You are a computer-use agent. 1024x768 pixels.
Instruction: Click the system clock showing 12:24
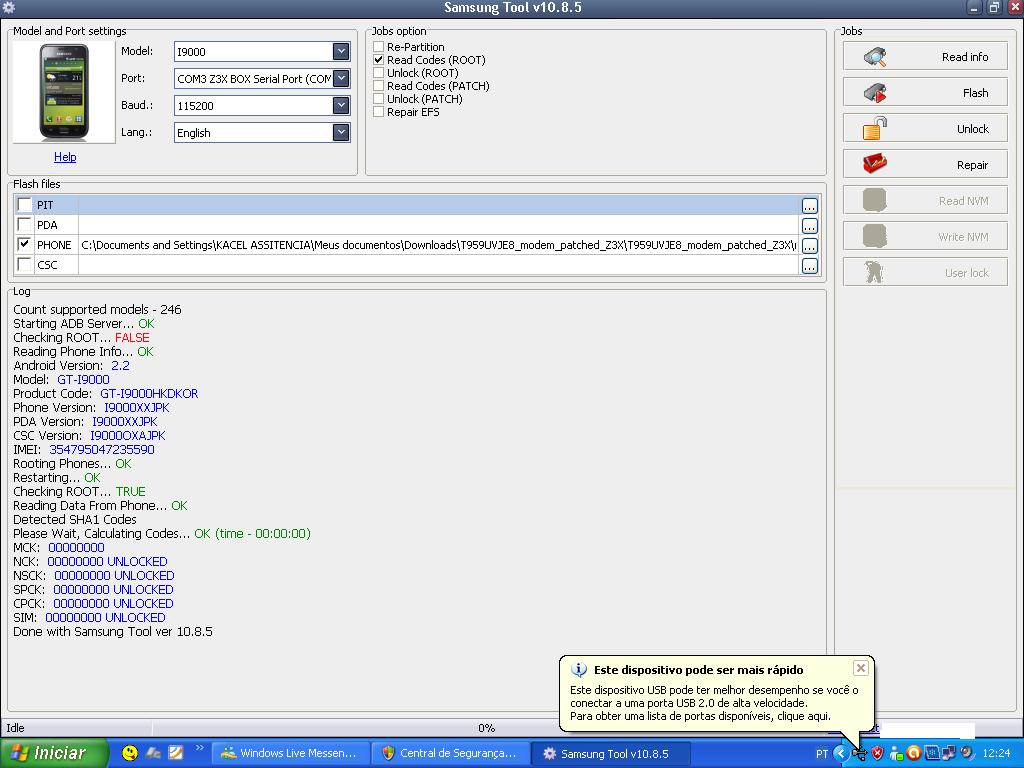tap(996, 754)
